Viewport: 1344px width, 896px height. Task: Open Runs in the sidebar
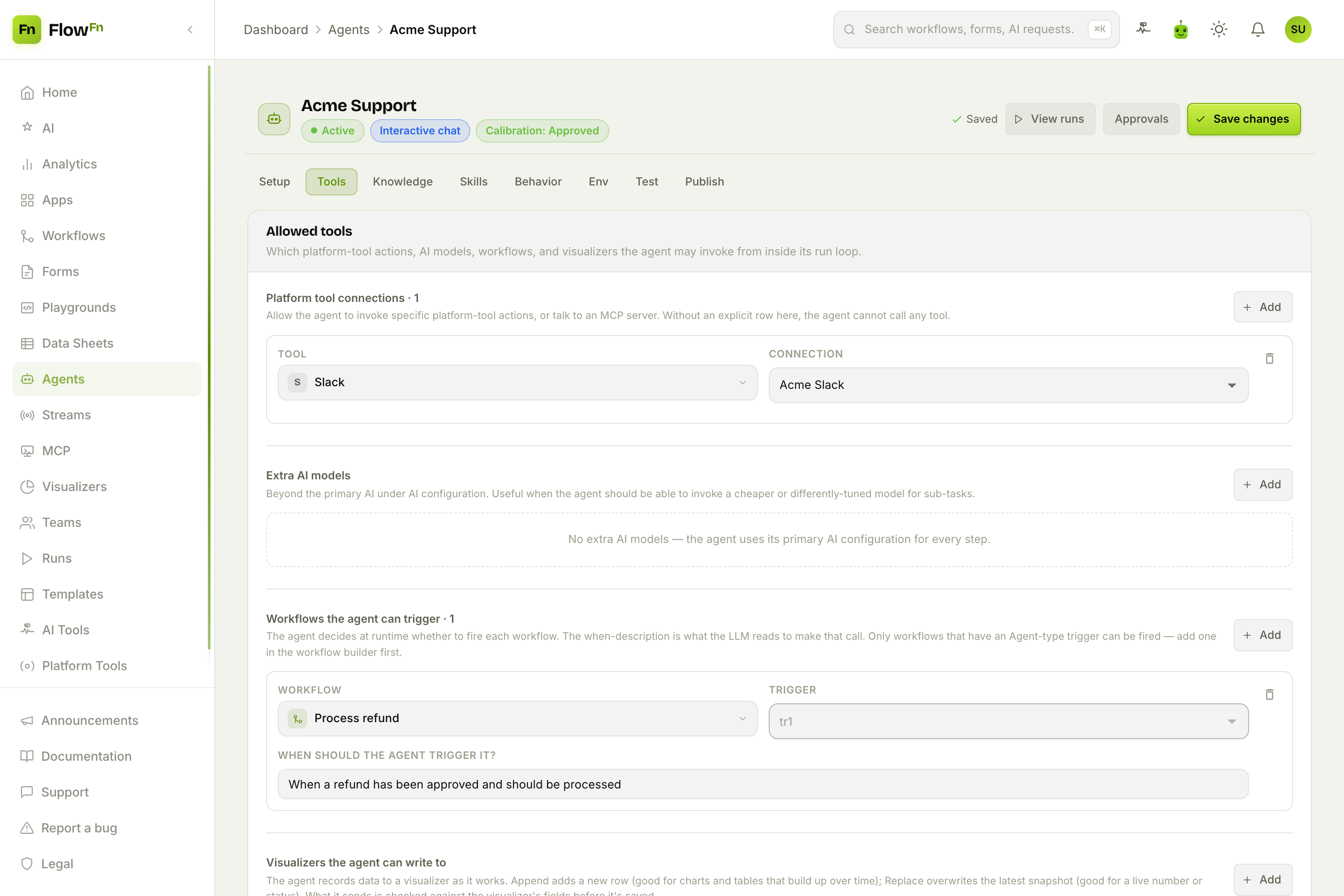point(107,558)
